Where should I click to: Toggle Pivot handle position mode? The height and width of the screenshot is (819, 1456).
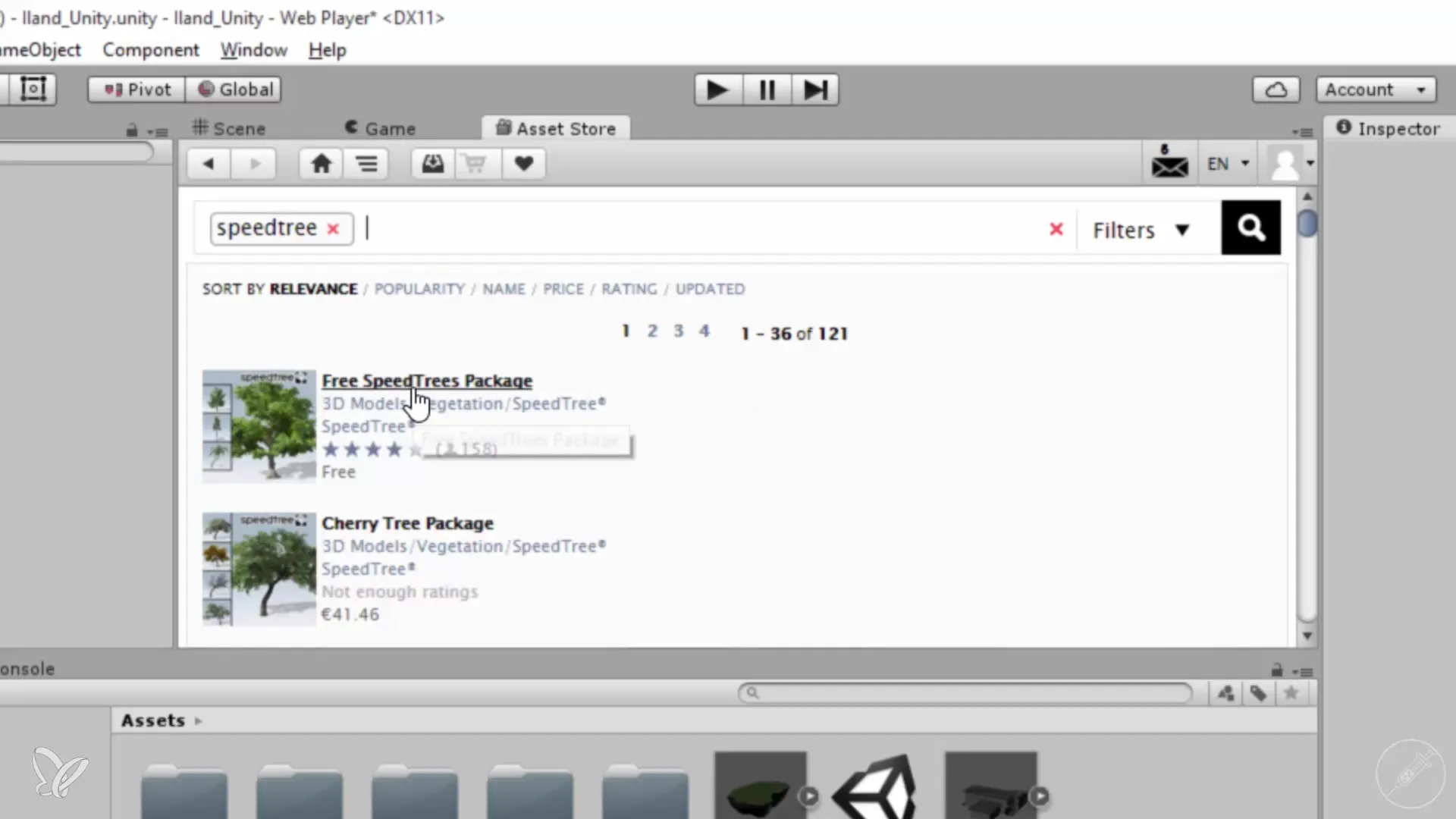coord(137,89)
